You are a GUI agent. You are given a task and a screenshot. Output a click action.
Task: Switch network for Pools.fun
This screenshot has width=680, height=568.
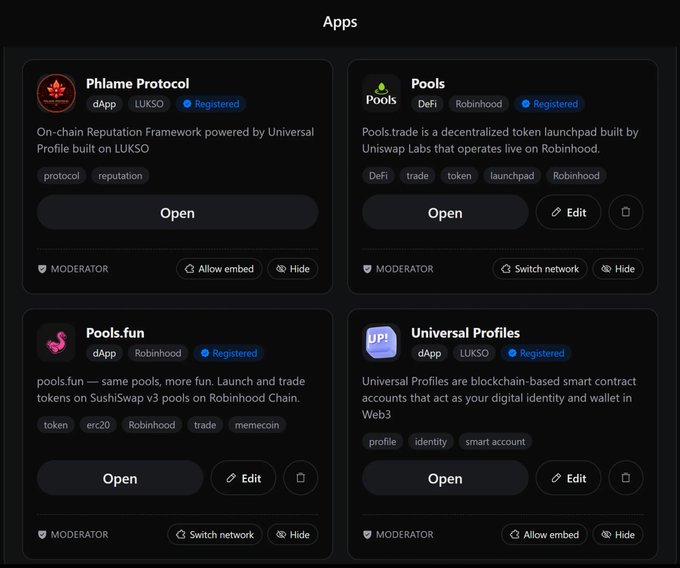point(215,535)
